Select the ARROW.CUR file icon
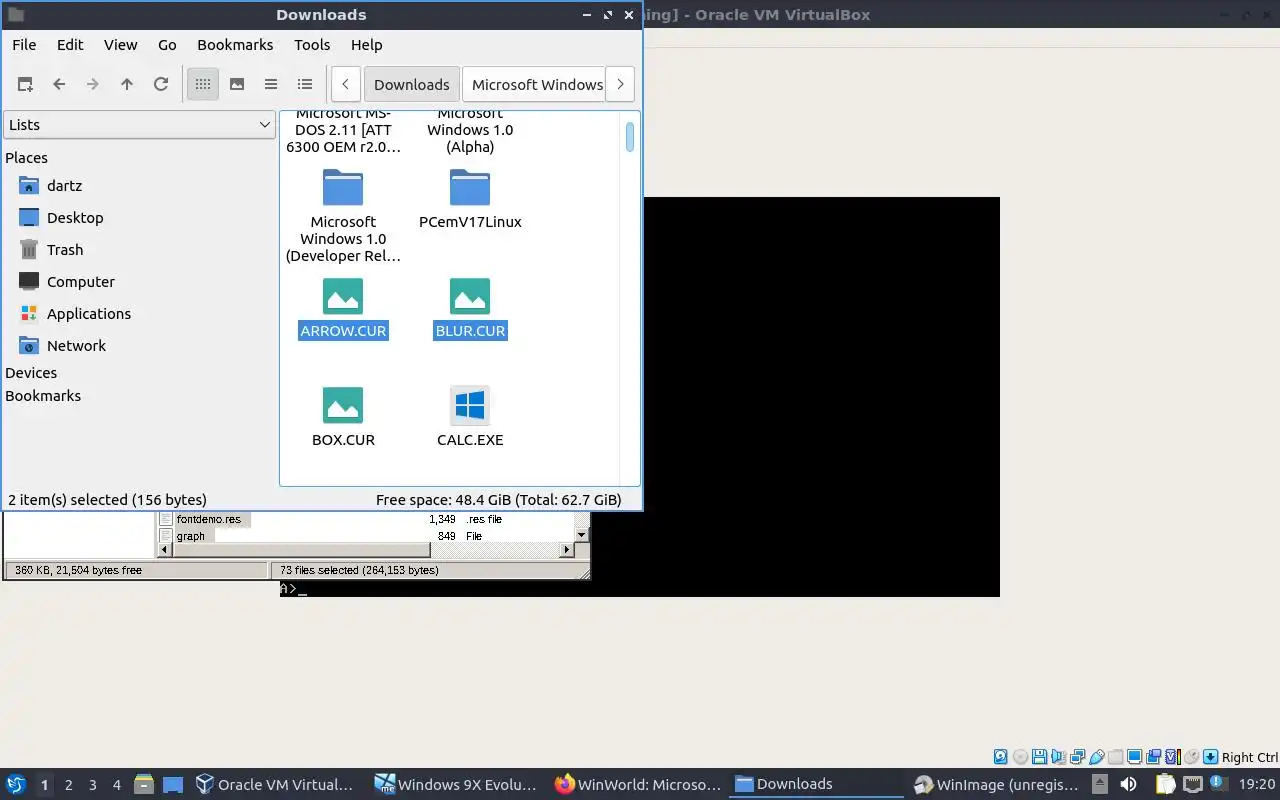Screen dimensions: 1280x800 pos(343,297)
